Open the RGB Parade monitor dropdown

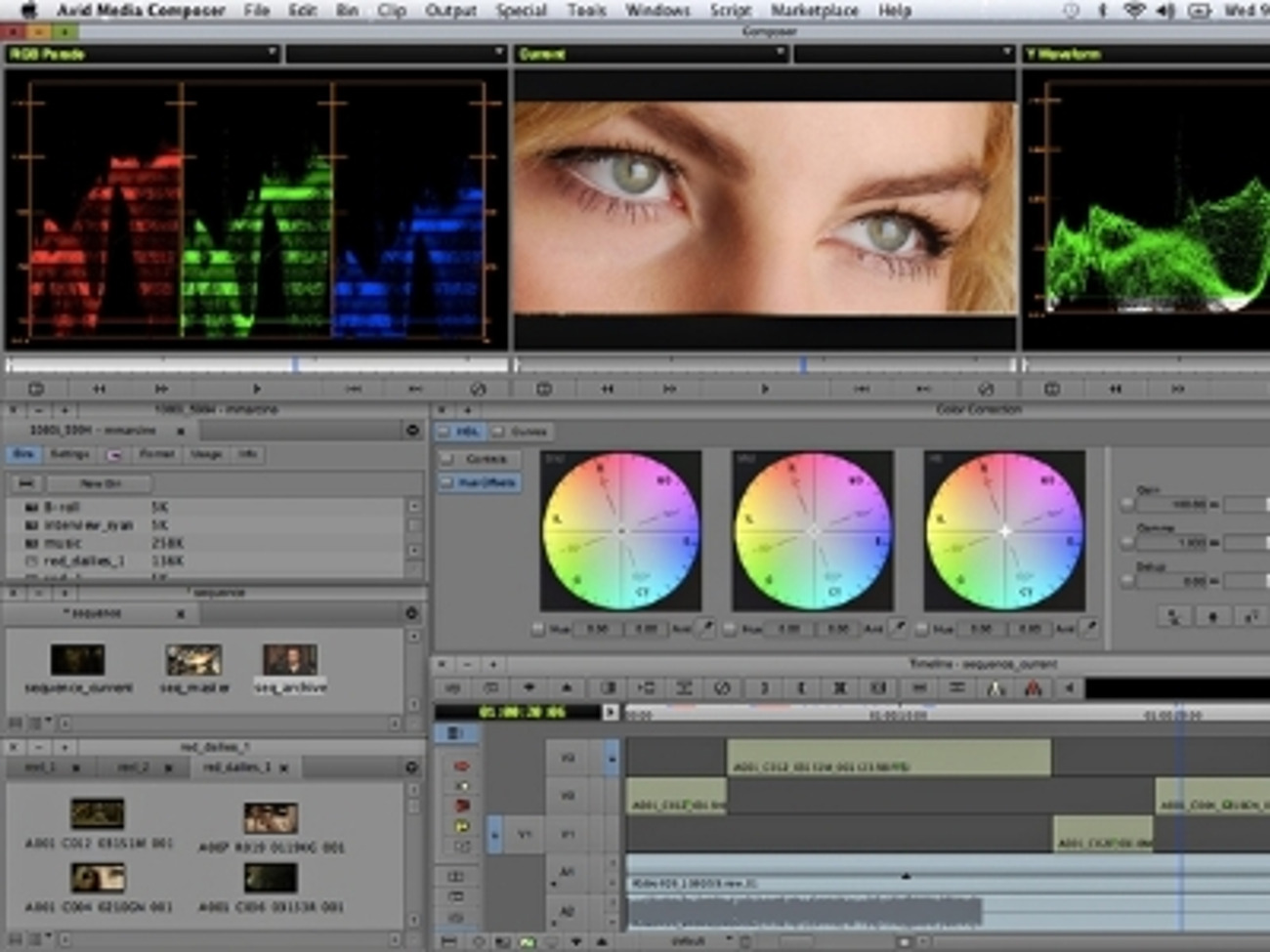(x=271, y=54)
